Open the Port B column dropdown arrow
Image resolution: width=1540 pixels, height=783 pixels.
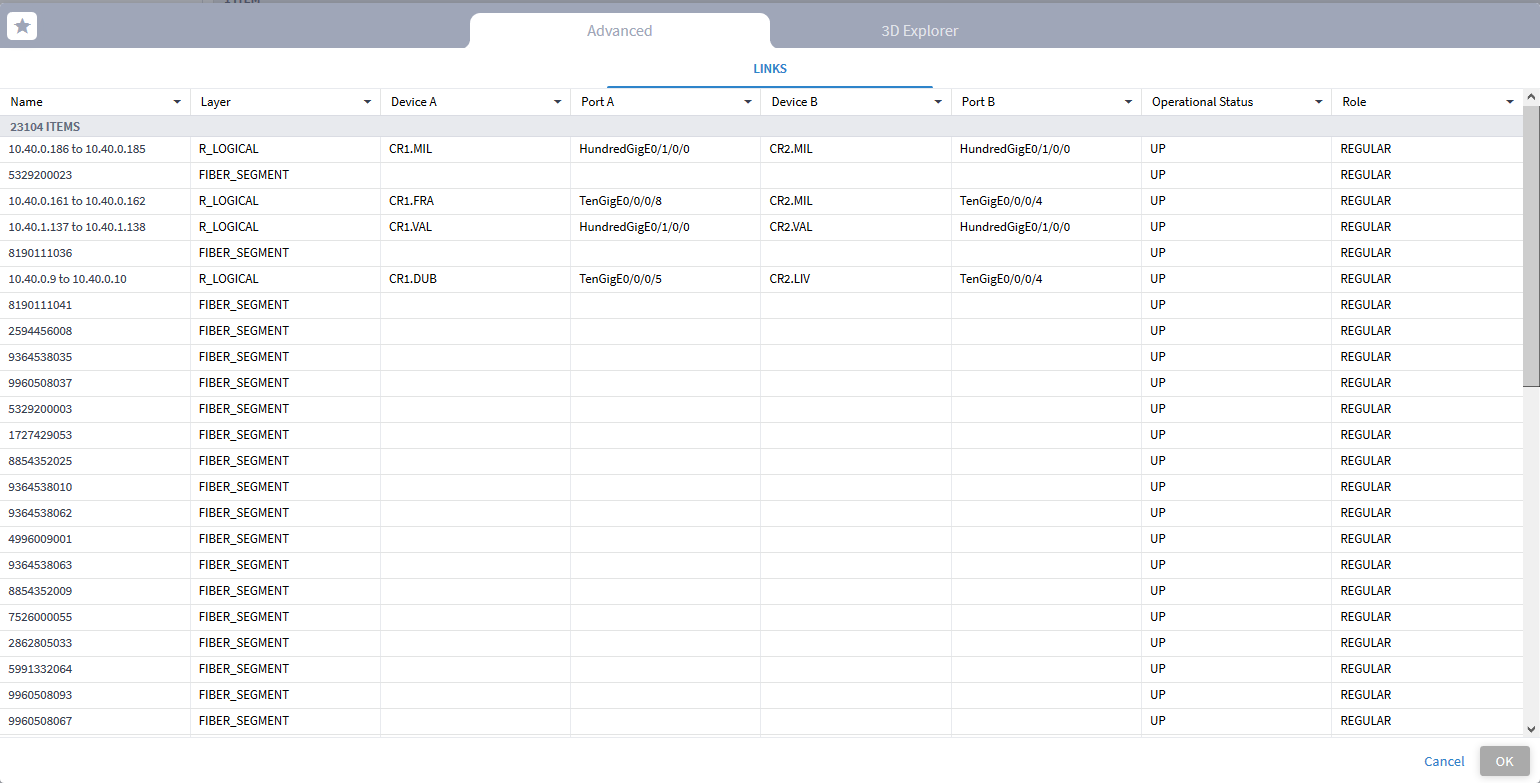pyautogui.click(x=1128, y=102)
